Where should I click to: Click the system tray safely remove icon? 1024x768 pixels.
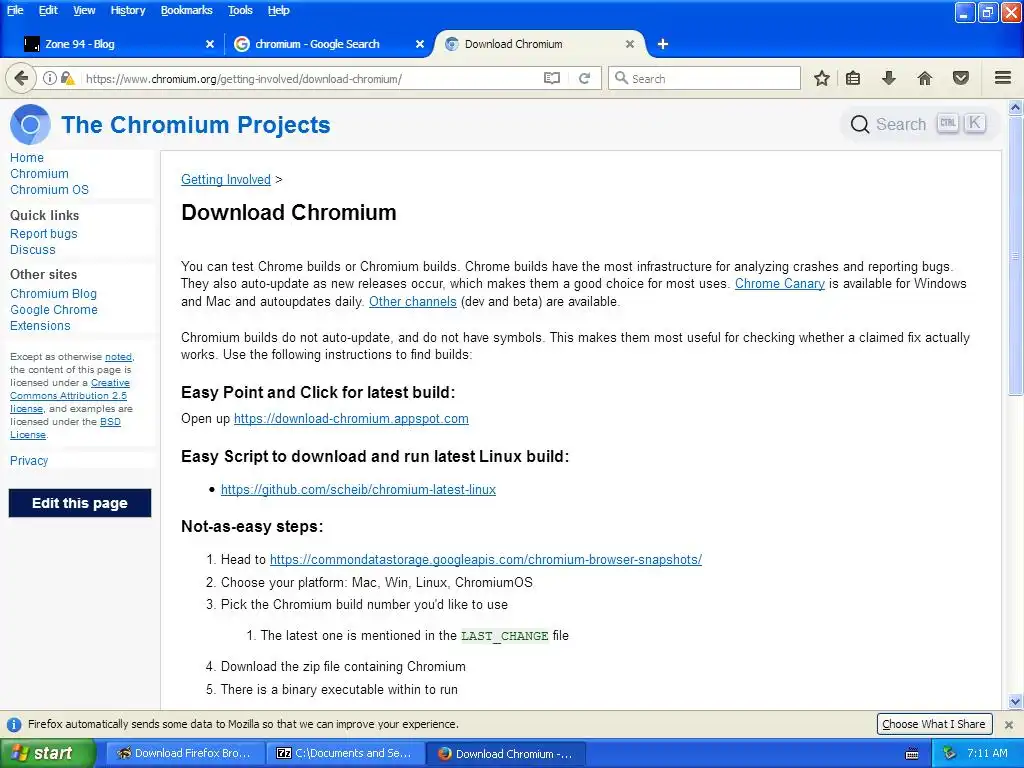pyautogui.click(x=950, y=753)
